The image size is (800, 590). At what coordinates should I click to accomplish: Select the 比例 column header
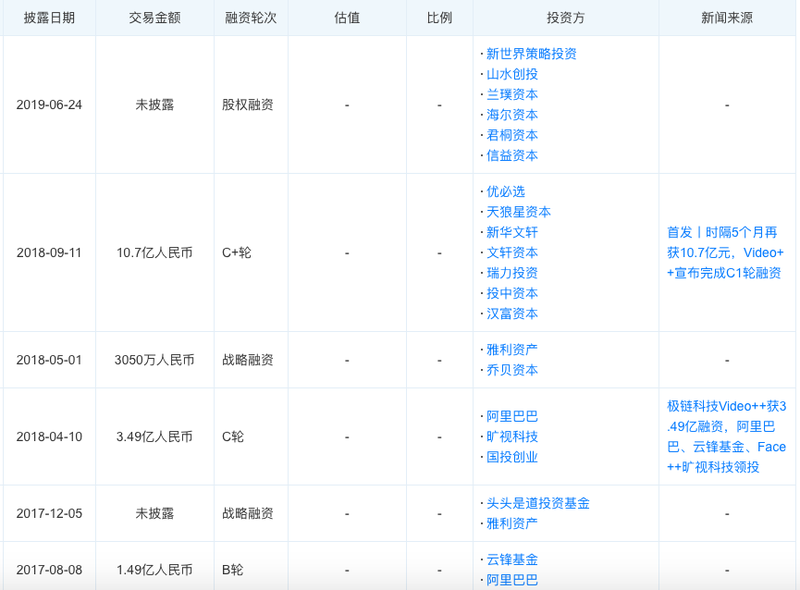pos(439,18)
